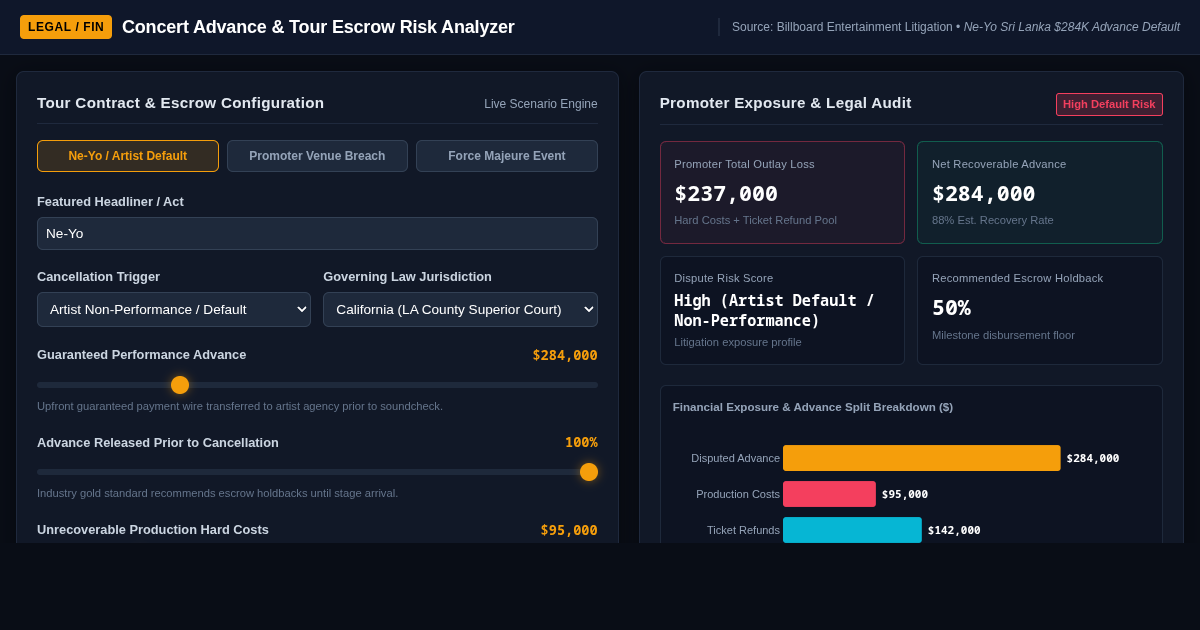
Task: Adjust the Guaranteed Performance Advance slider handle
Action: pyautogui.click(x=180, y=385)
